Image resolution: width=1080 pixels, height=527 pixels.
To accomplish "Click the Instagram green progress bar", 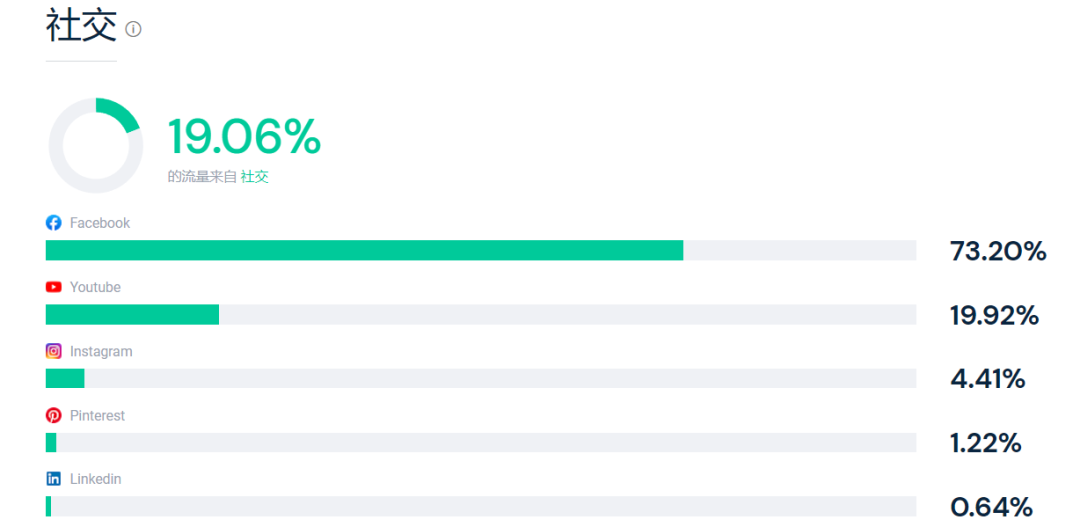I will 65,378.
